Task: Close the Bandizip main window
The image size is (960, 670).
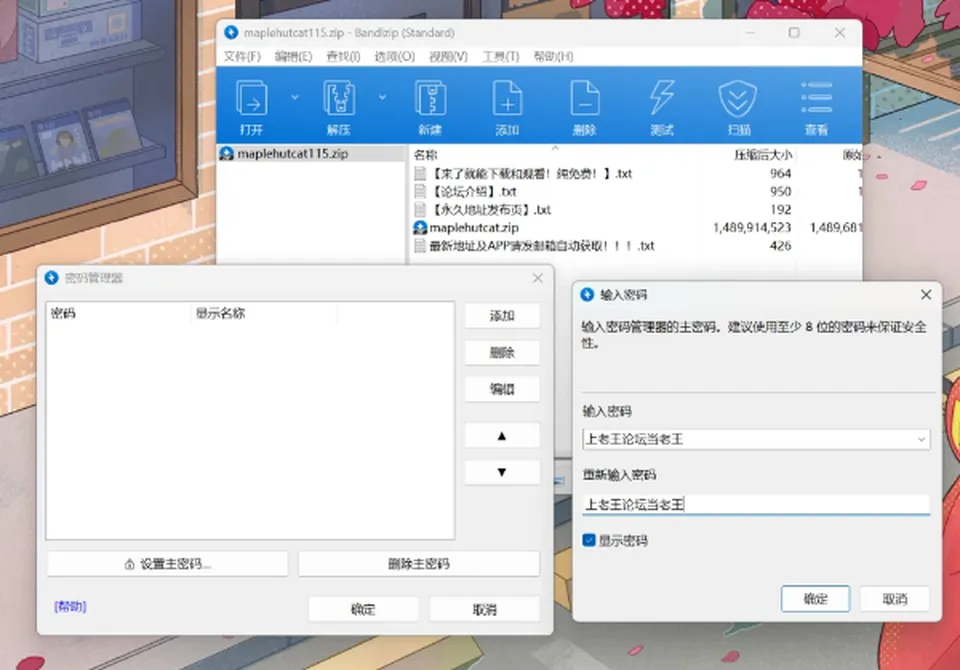Action: (x=839, y=32)
